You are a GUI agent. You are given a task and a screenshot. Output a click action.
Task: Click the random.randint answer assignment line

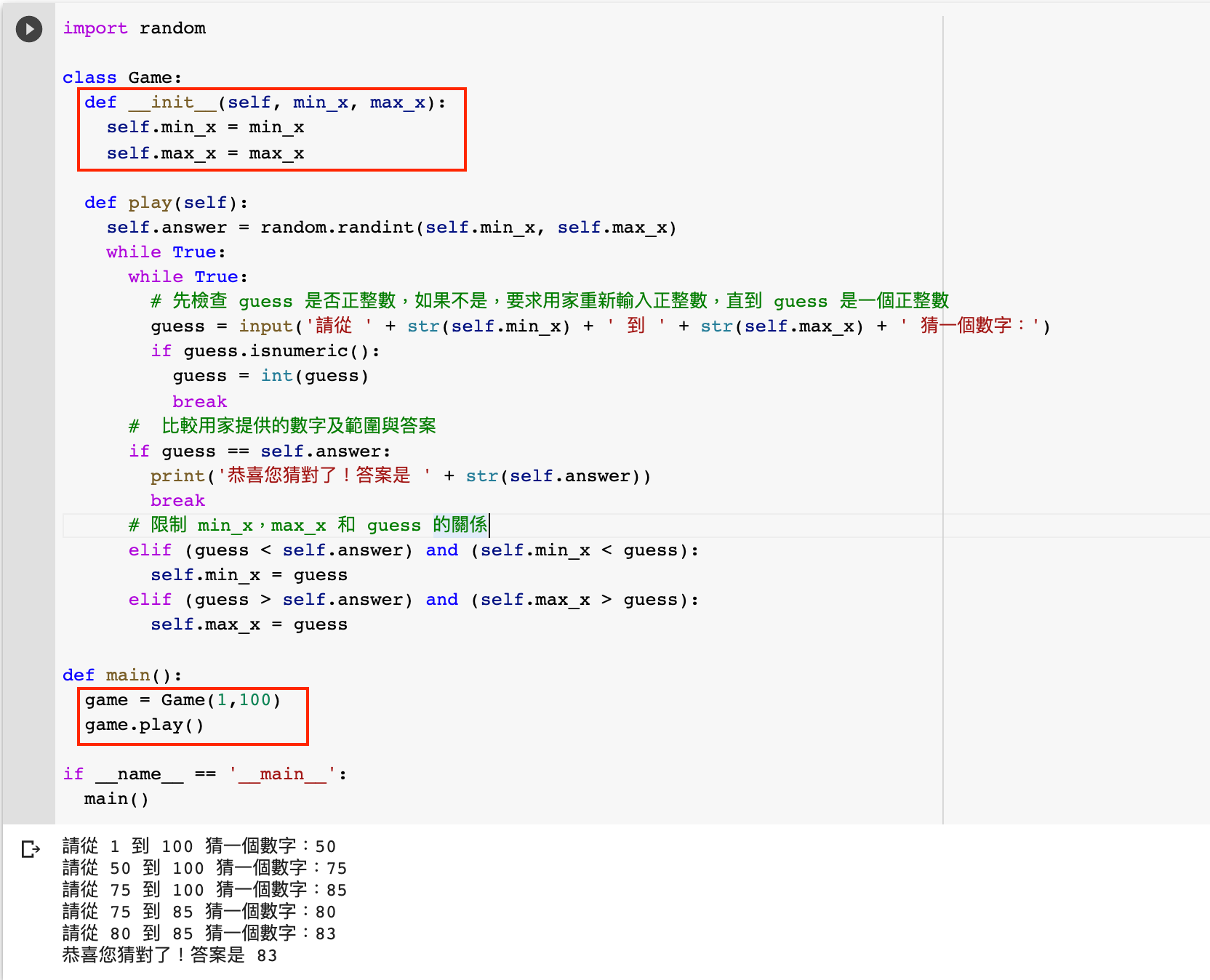(x=391, y=228)
